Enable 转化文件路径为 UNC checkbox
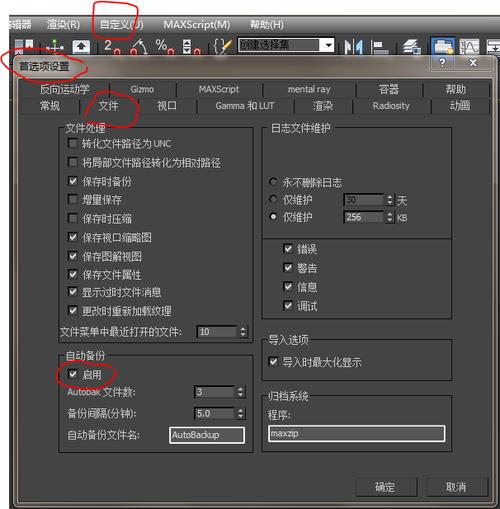The width and height of the screenshot is (500, 509). pos(72,143)
